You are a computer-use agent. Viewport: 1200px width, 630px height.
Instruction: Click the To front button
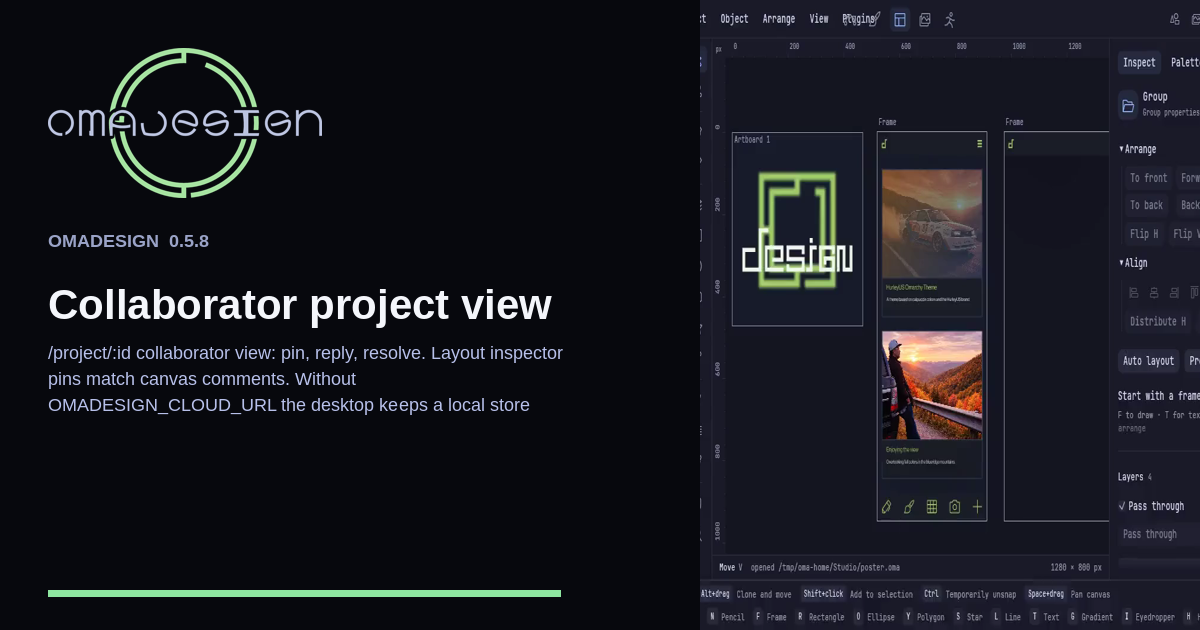(1148, 178)
